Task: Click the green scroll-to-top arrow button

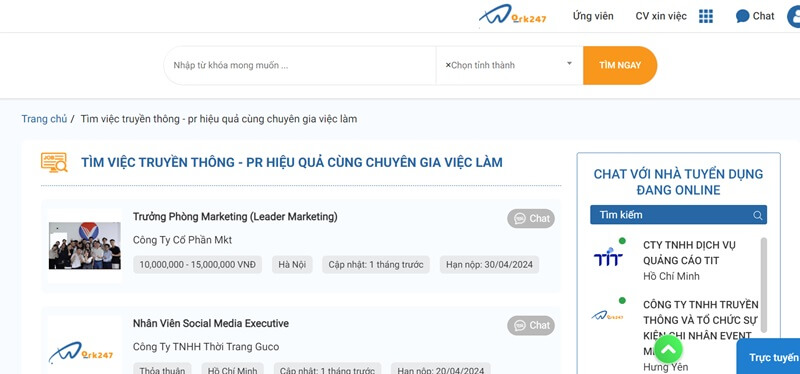Action: (668, 349)
